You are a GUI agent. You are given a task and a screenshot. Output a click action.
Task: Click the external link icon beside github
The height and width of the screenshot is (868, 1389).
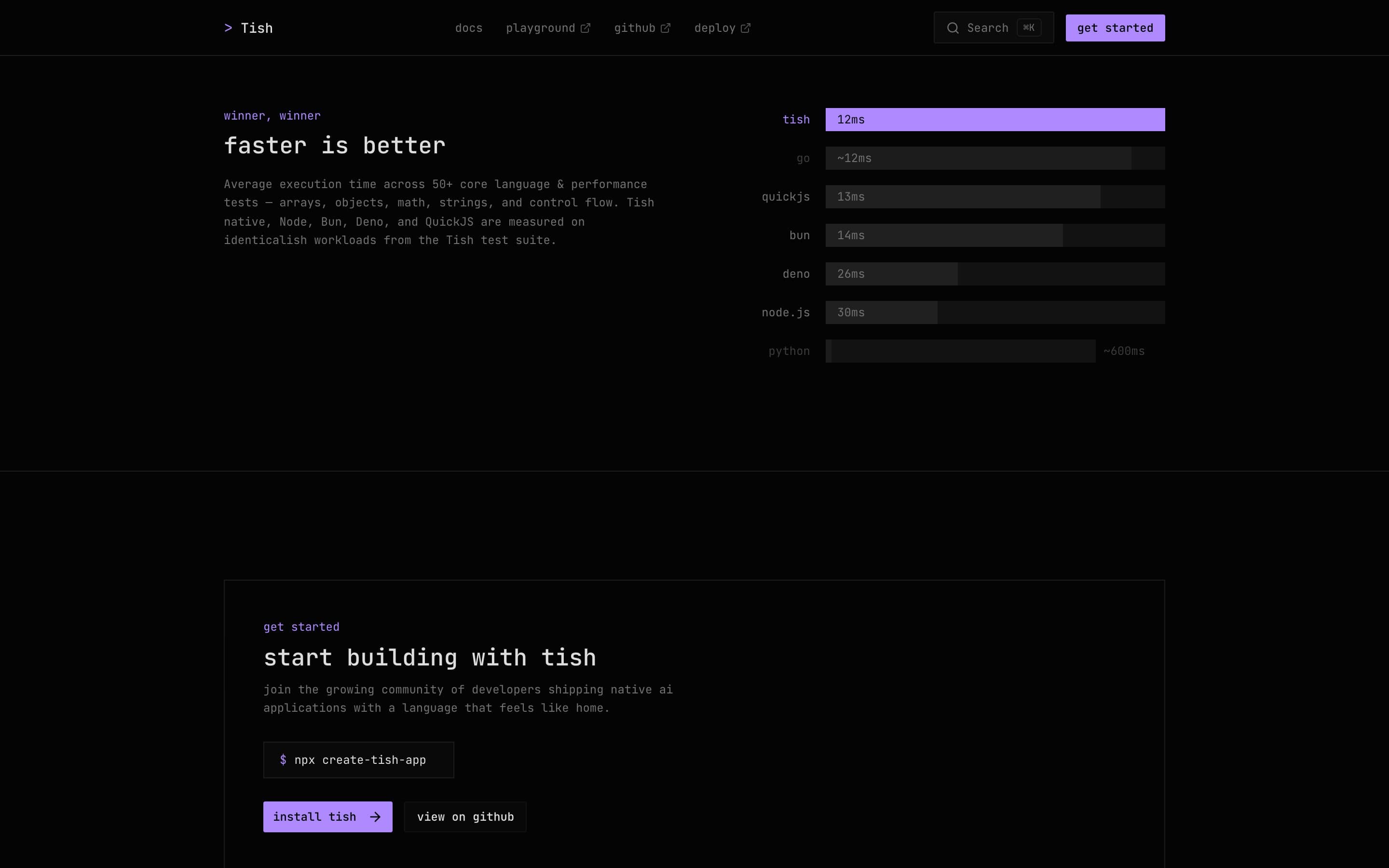pyautogui.click(x=665, y=28)
